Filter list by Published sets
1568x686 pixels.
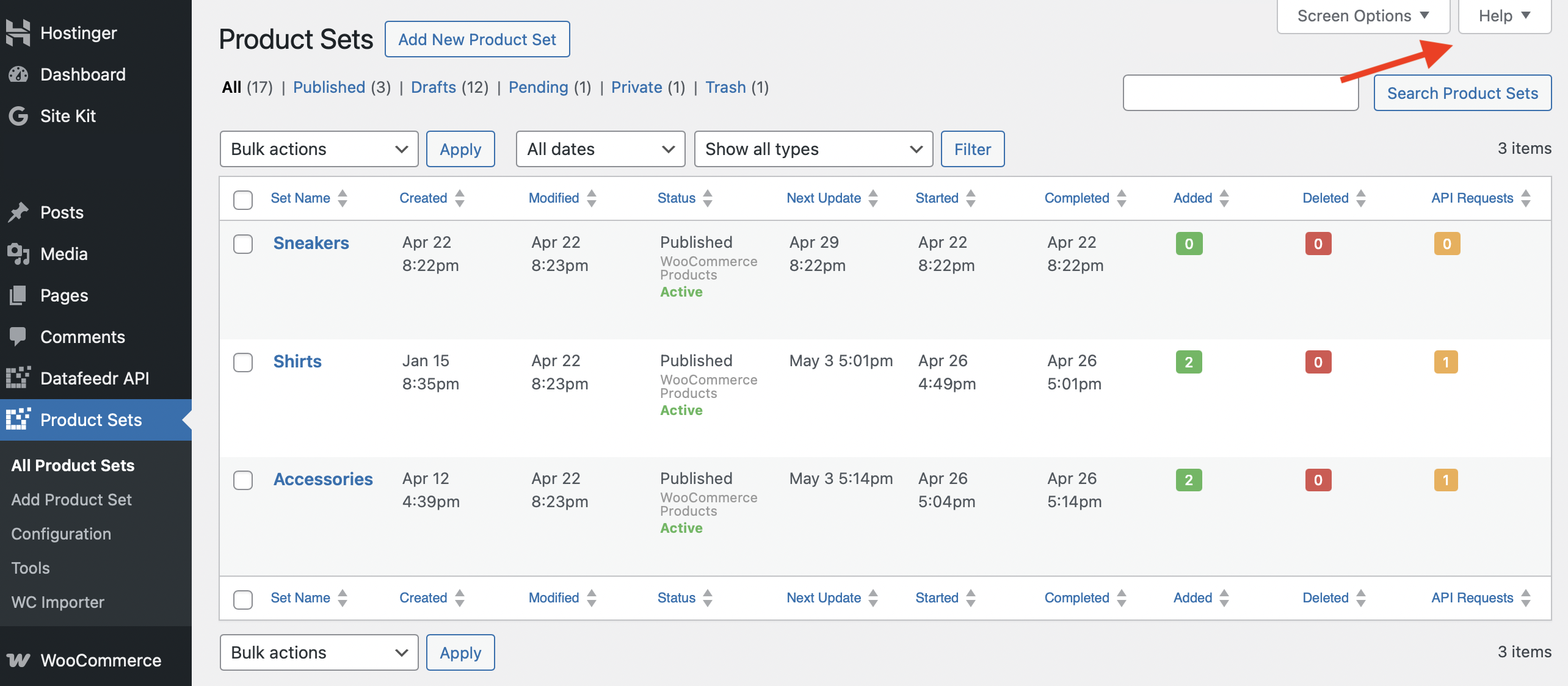(x=329, y=87)
